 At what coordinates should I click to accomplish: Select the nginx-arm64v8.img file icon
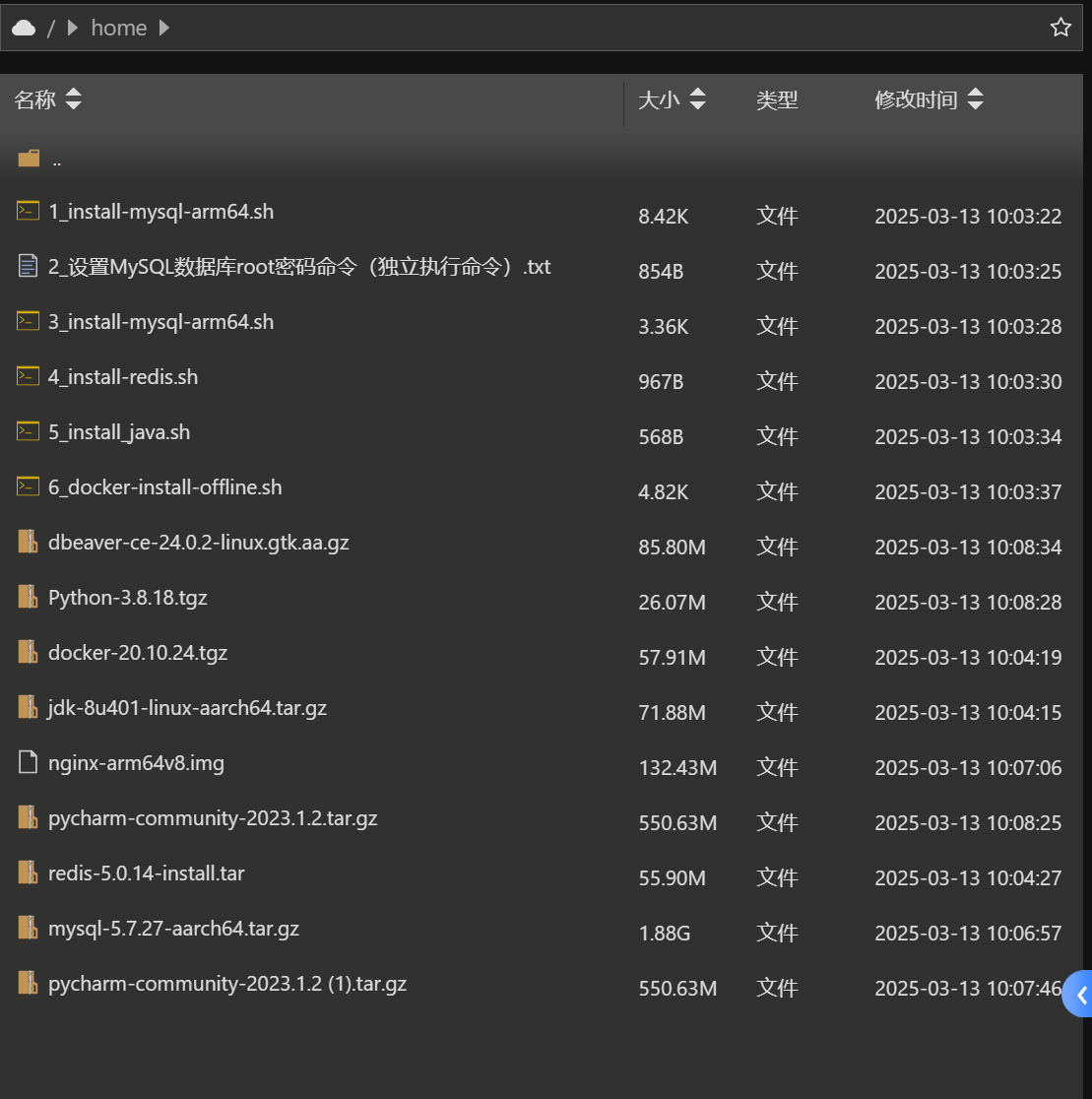tap(28, 762)
